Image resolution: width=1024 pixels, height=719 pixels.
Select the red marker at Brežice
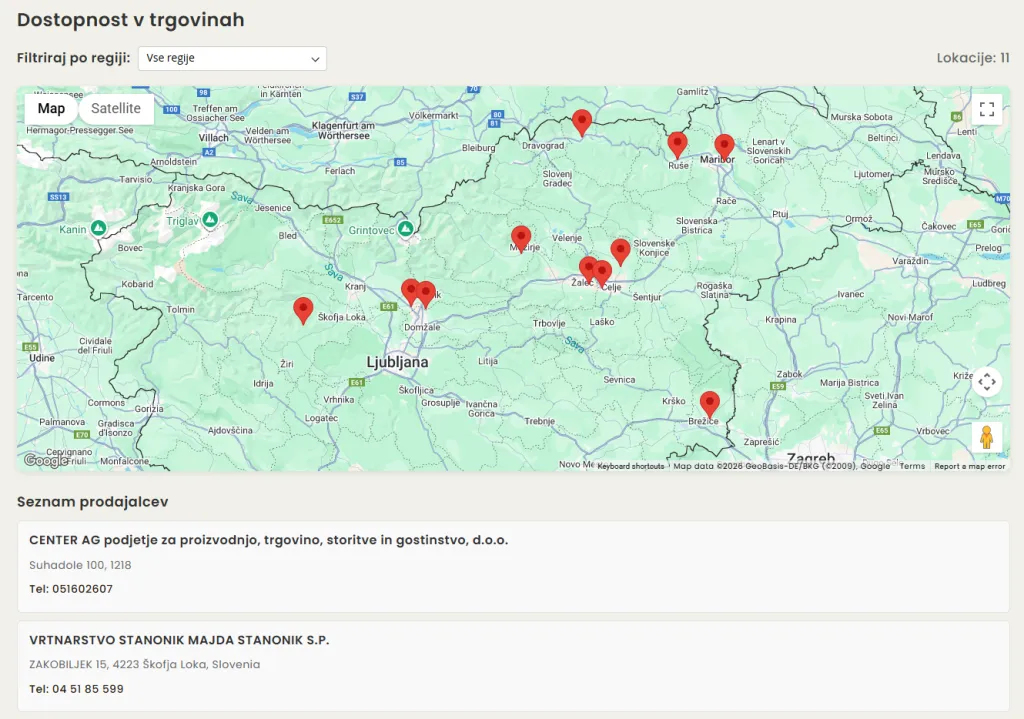pos(709,404)
